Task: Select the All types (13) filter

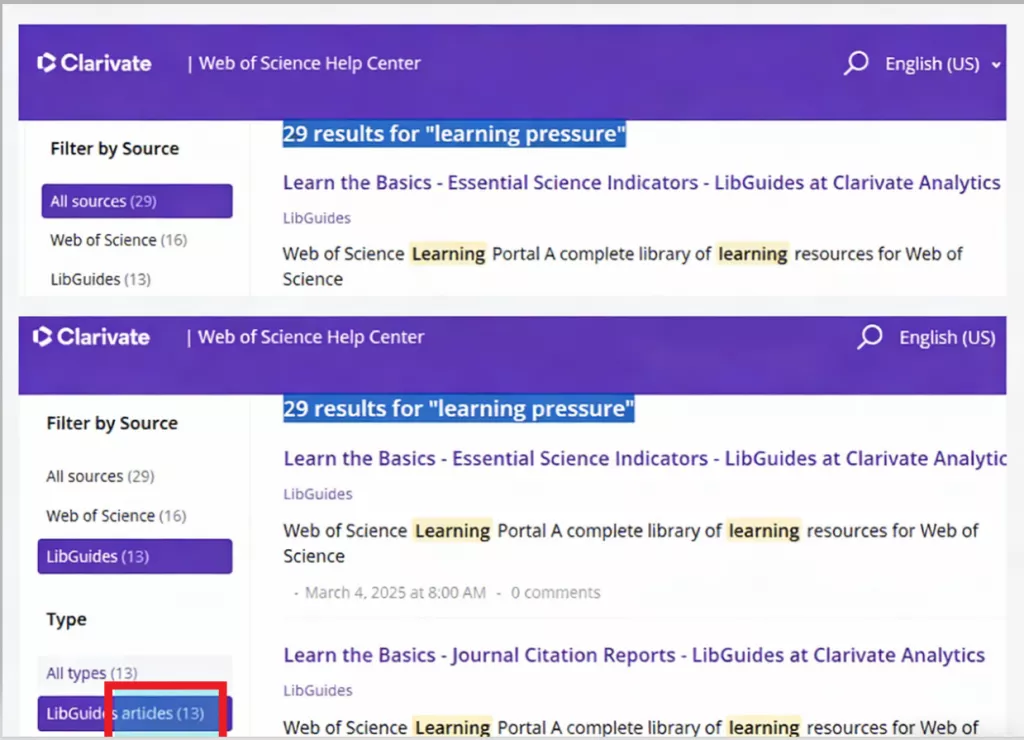Action: pyautogui.click(x=92, y=673)
